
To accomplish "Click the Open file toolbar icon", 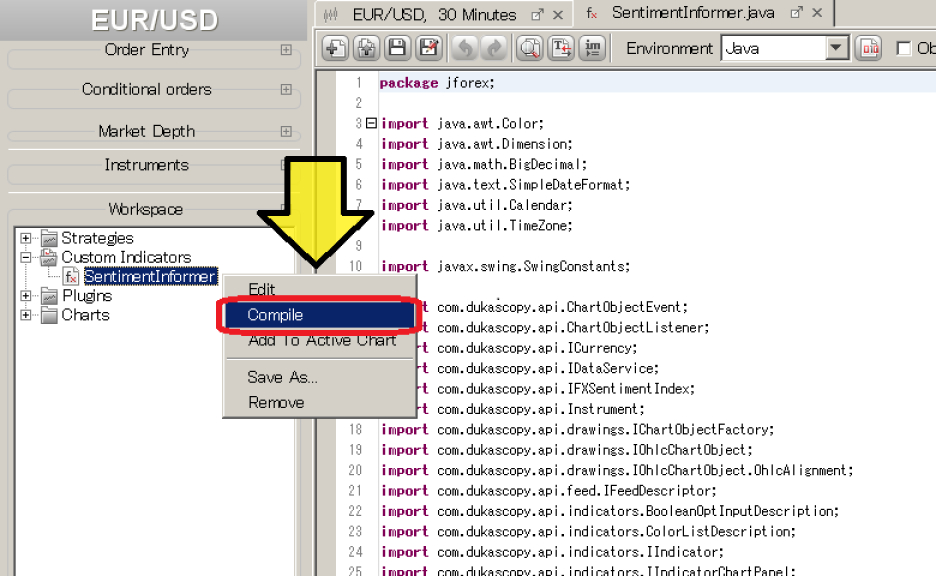I will coord(367,48).
